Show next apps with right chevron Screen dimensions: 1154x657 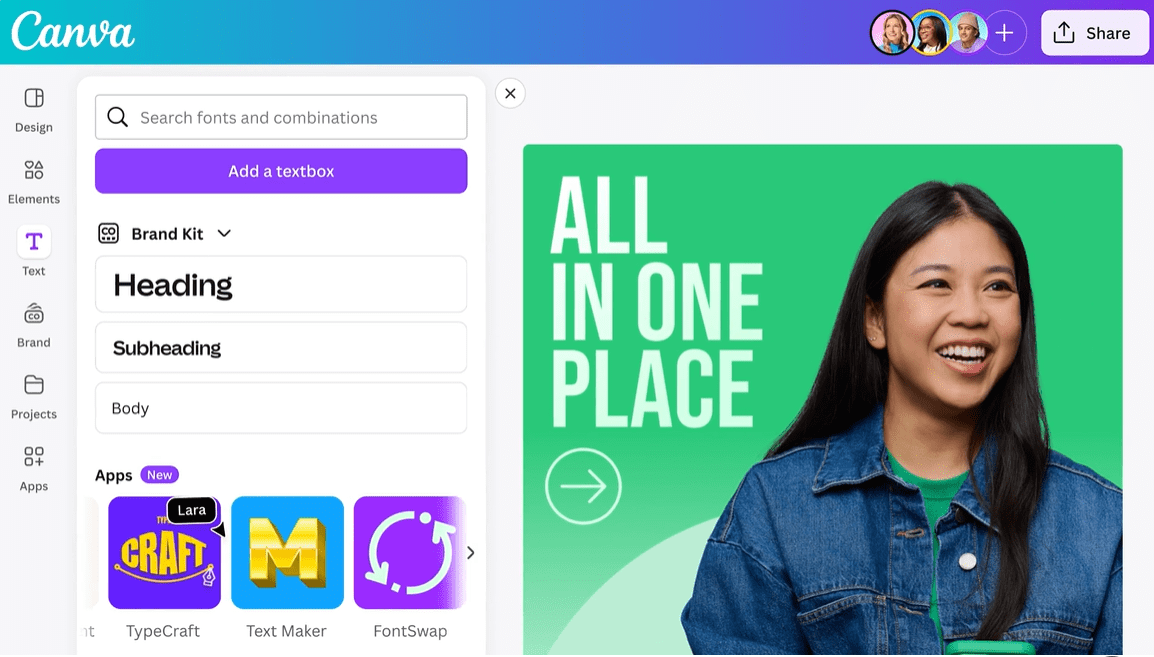click(x=470, y=552)
